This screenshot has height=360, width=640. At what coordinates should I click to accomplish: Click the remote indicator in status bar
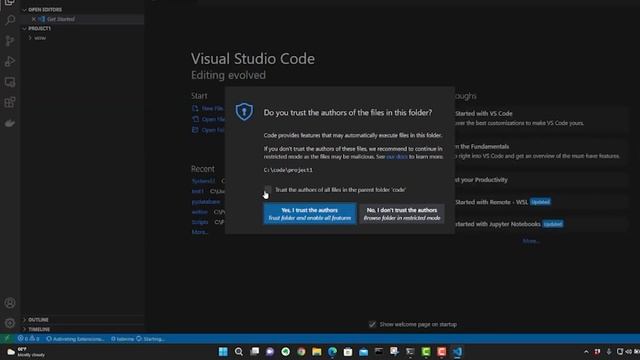tap(7, 339)
